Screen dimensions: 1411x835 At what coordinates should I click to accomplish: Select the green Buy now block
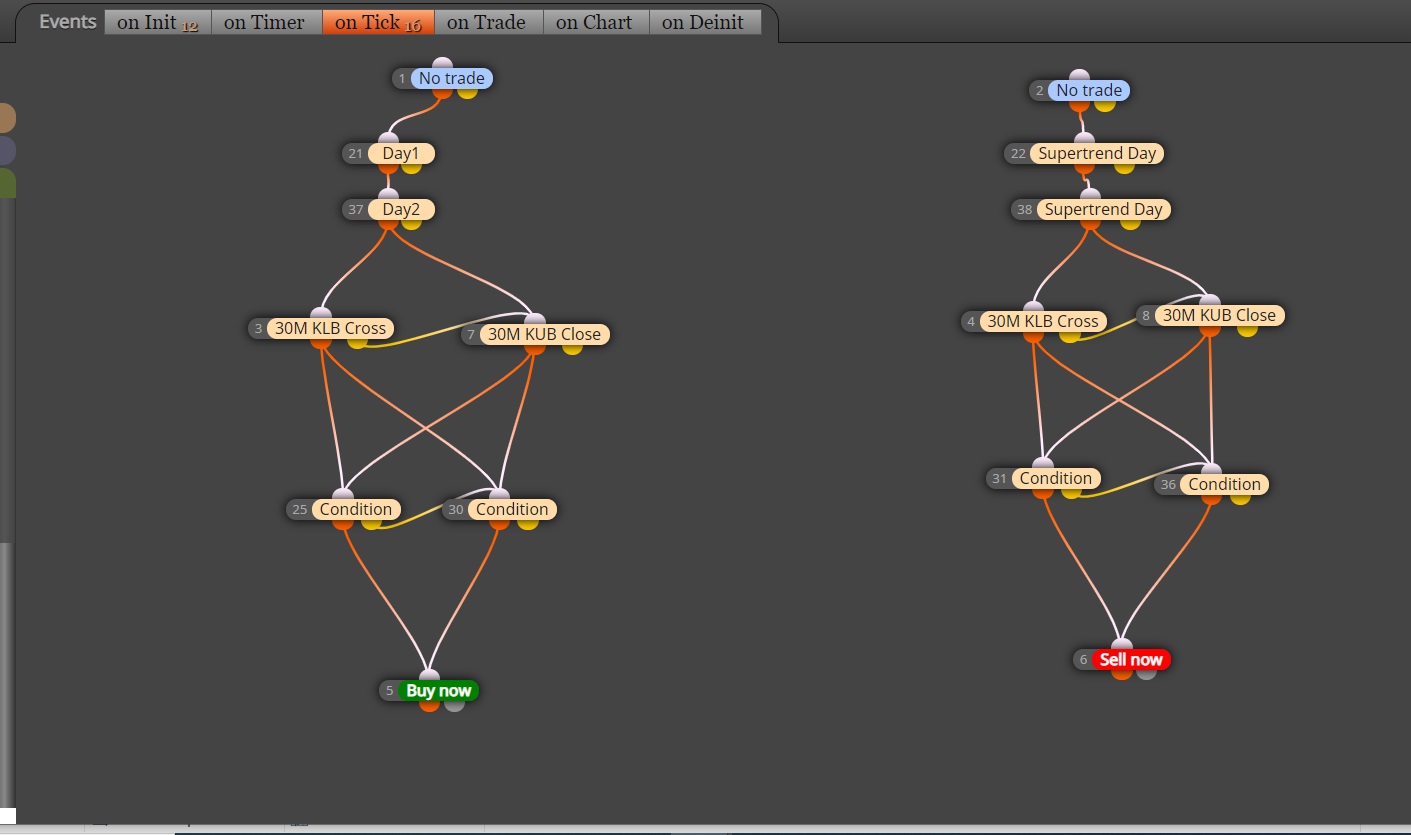coord(438,691)
